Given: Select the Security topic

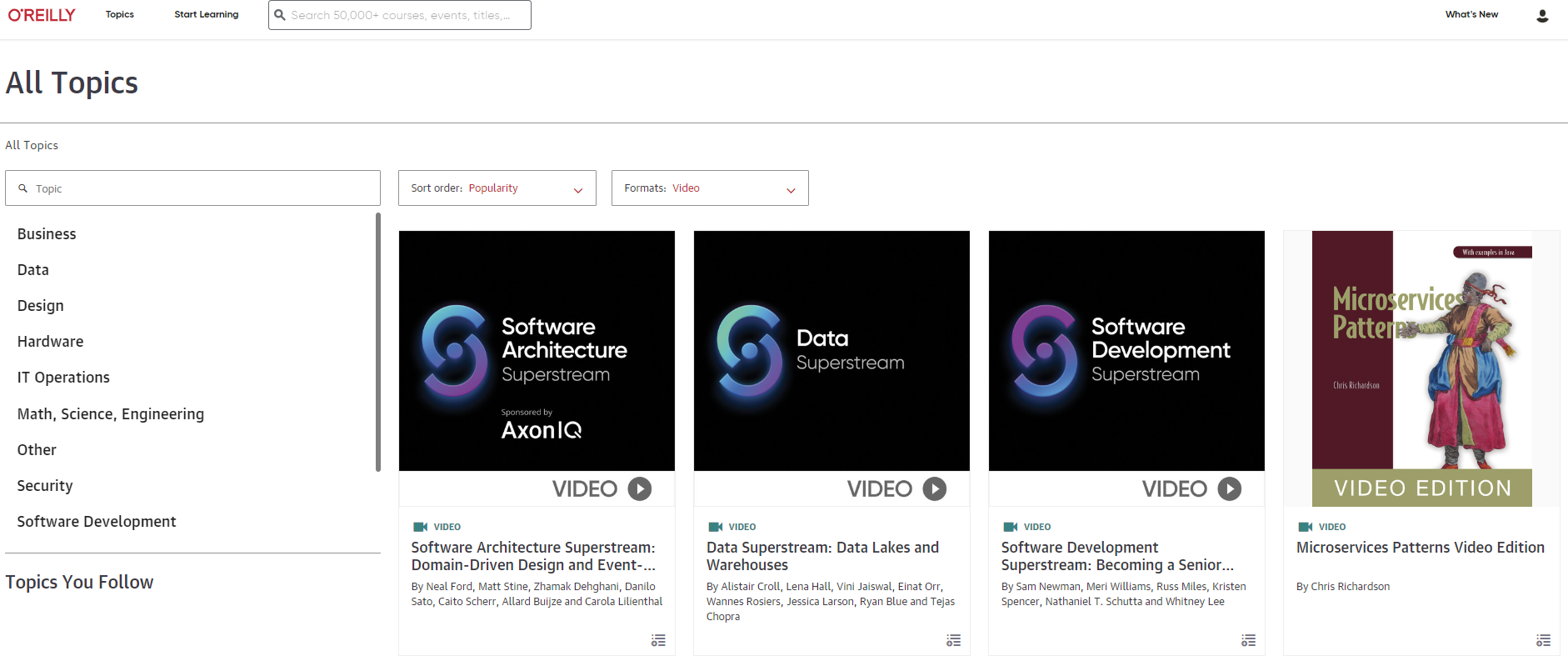Looking at the screenshot, I should coord(45,486).
